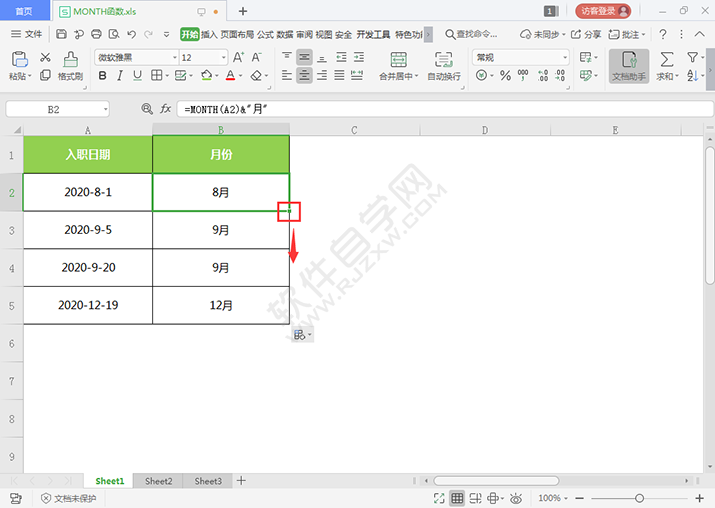Click the fx insert function icon
Viewport: 715px width, 508px height.
(x=166, y=108)
